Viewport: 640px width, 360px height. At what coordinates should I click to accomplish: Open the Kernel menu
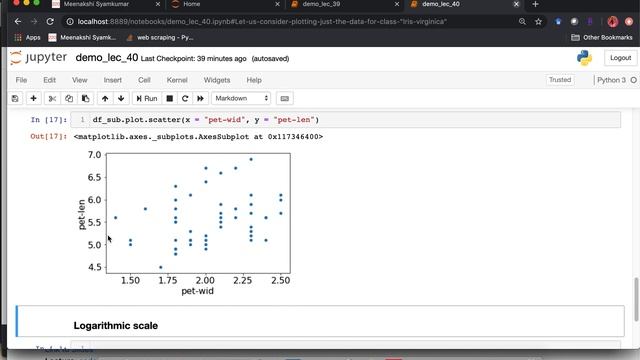pos(177,80)
